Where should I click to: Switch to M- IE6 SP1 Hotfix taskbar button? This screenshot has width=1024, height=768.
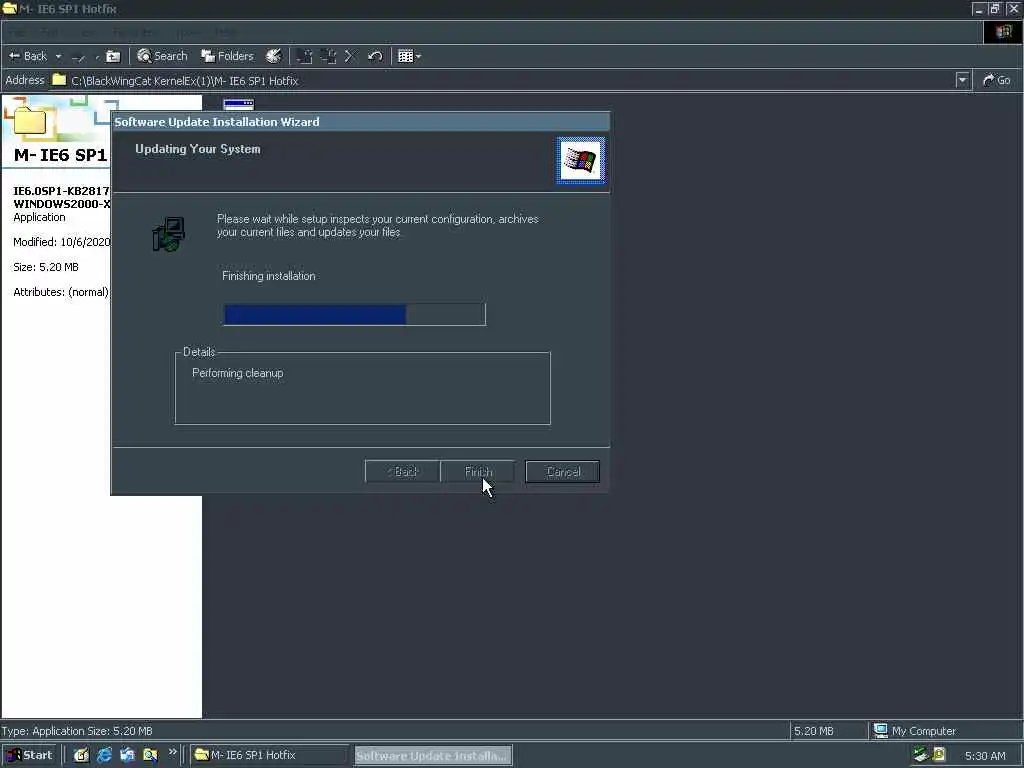270,755
